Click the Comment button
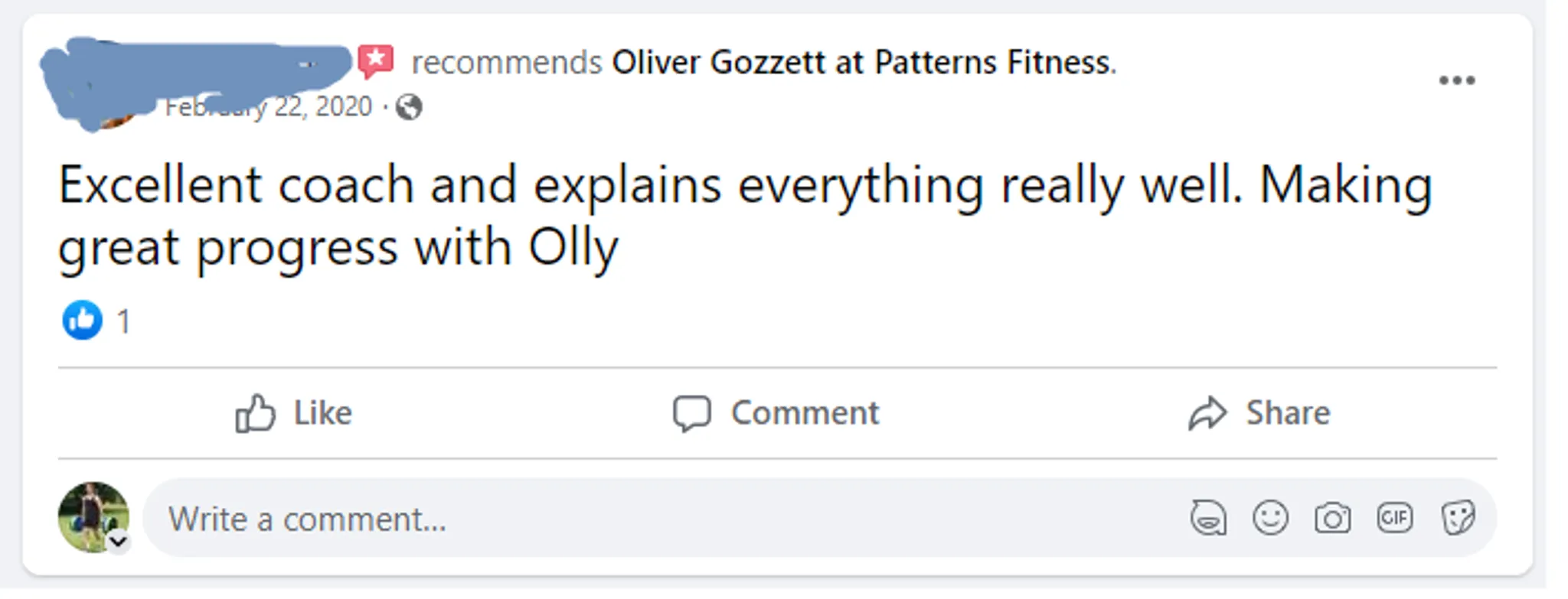The width and height of the screenshot is (1568, 599). pos(776,413)
